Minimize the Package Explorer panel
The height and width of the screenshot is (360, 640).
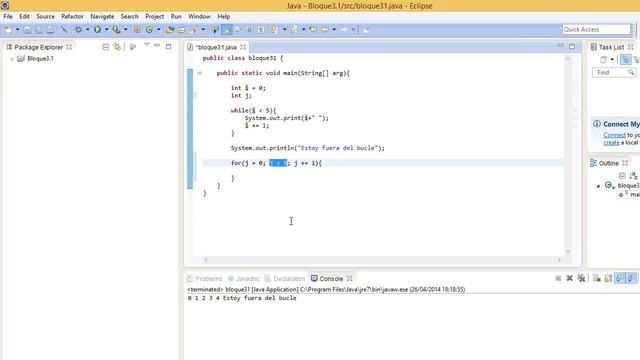[157, 46]
